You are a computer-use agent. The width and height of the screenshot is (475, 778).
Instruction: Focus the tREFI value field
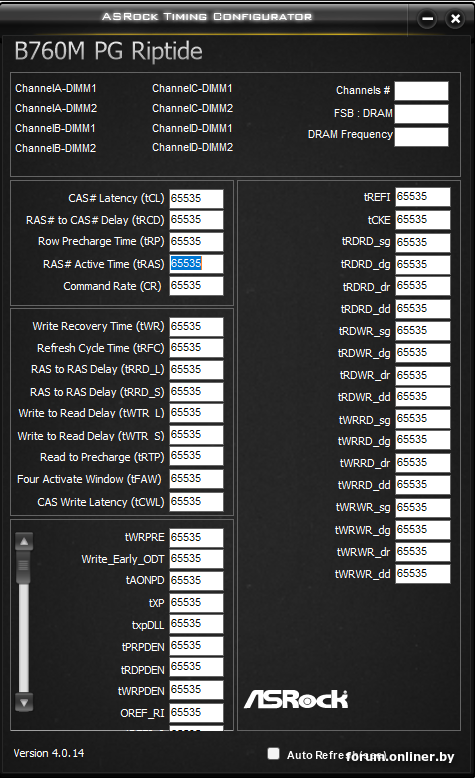click(422, 197)
